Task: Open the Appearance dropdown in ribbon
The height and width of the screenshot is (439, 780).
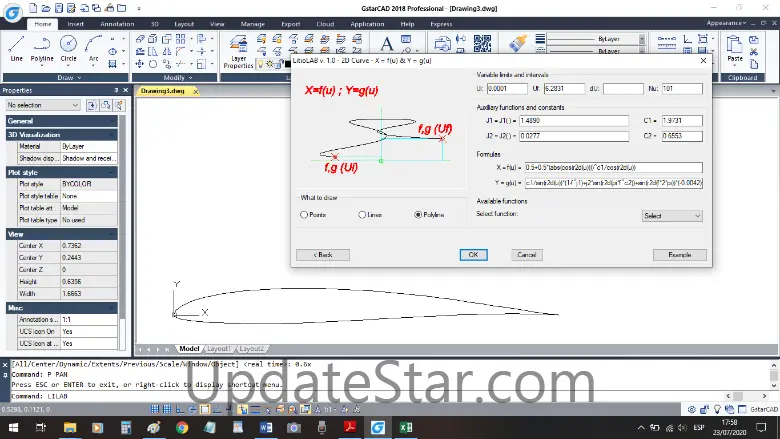Action: [x=726, y=23]
